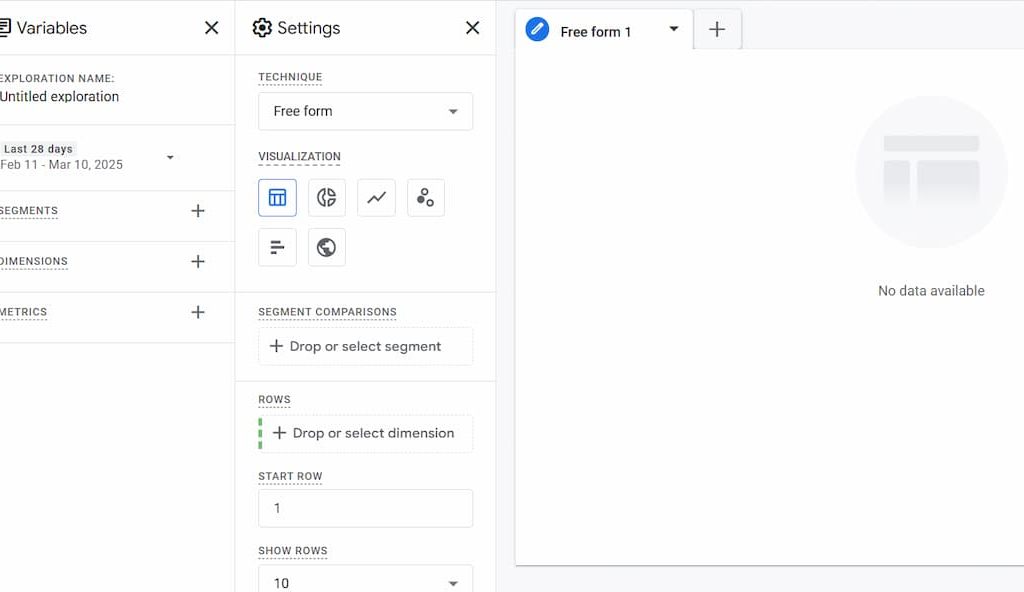Select the geo map visualization
The image size is (1024, 592).
(326, 247)
